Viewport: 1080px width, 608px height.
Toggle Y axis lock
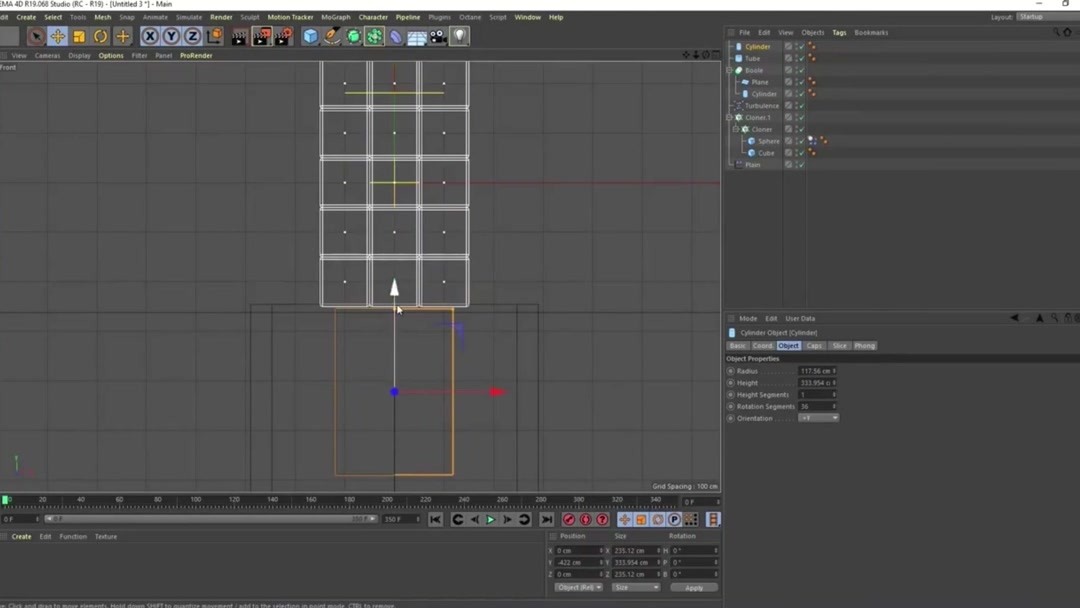171,37
